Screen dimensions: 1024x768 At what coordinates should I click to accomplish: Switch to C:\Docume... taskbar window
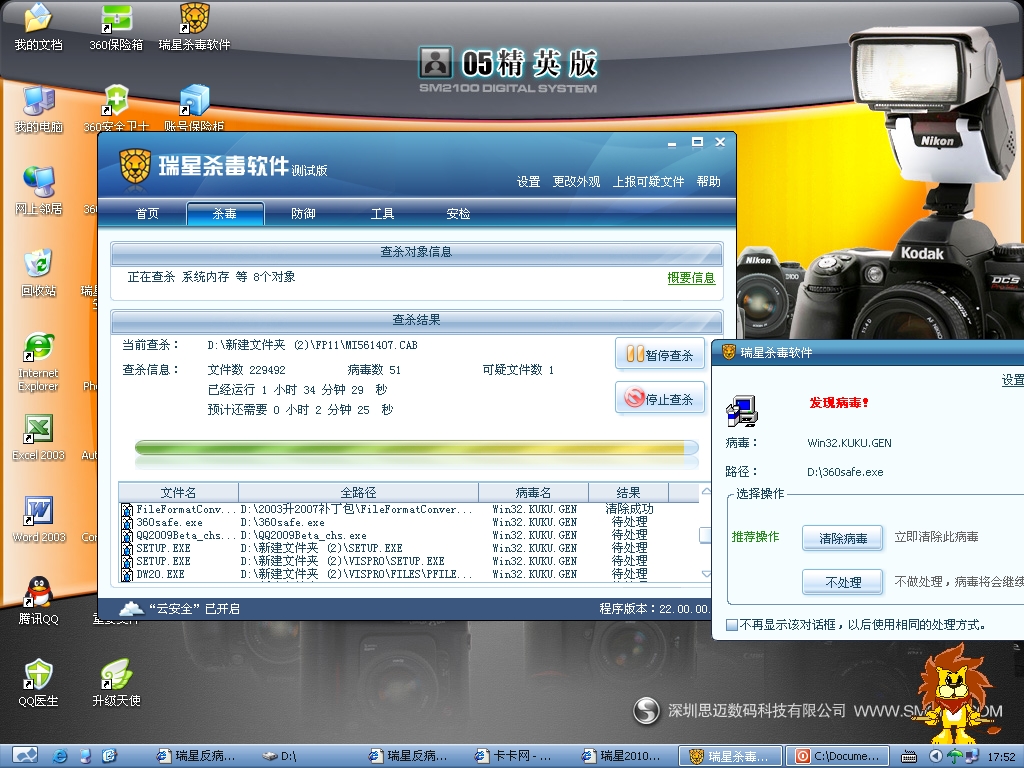click(x=837, y=756)
